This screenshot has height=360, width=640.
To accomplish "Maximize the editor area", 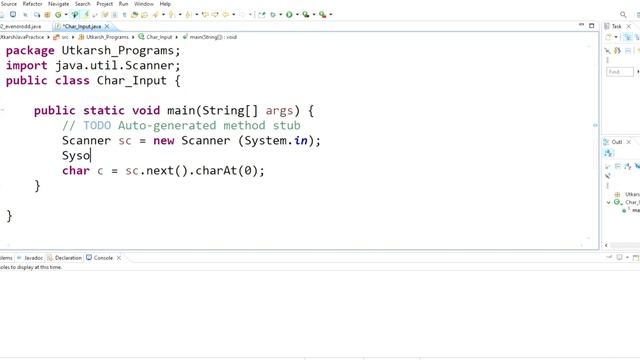I will [591, 26].
